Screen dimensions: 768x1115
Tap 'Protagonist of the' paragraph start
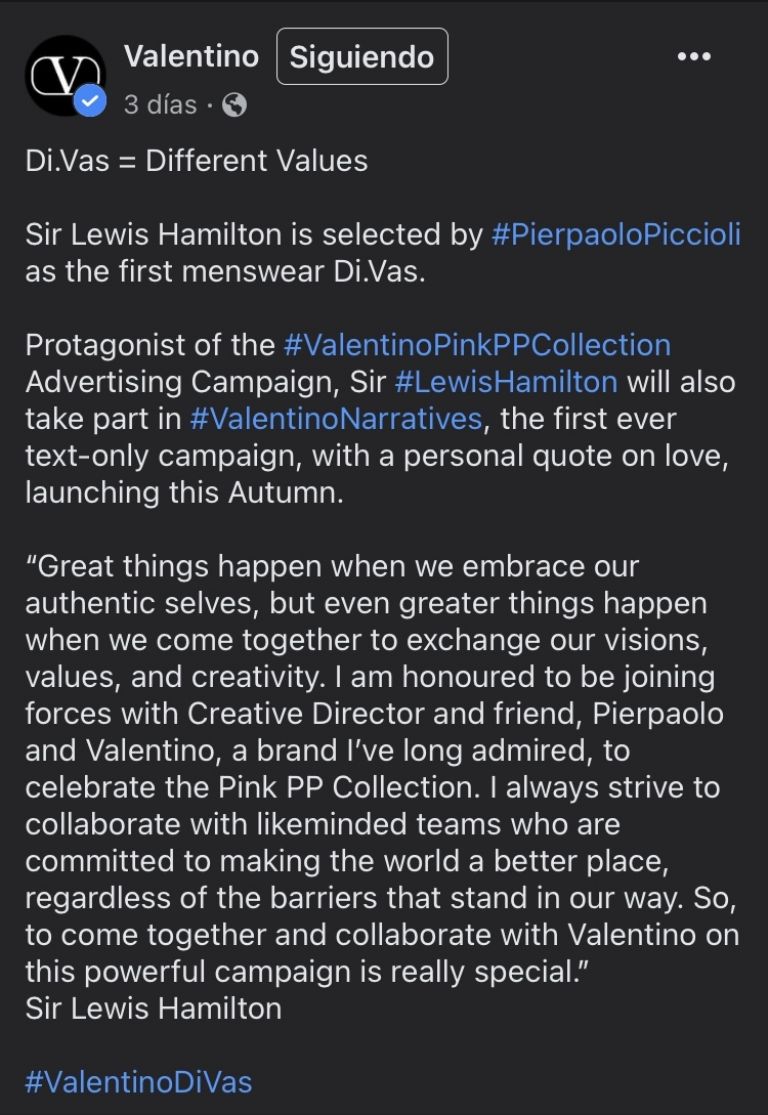tap(150, 345)
